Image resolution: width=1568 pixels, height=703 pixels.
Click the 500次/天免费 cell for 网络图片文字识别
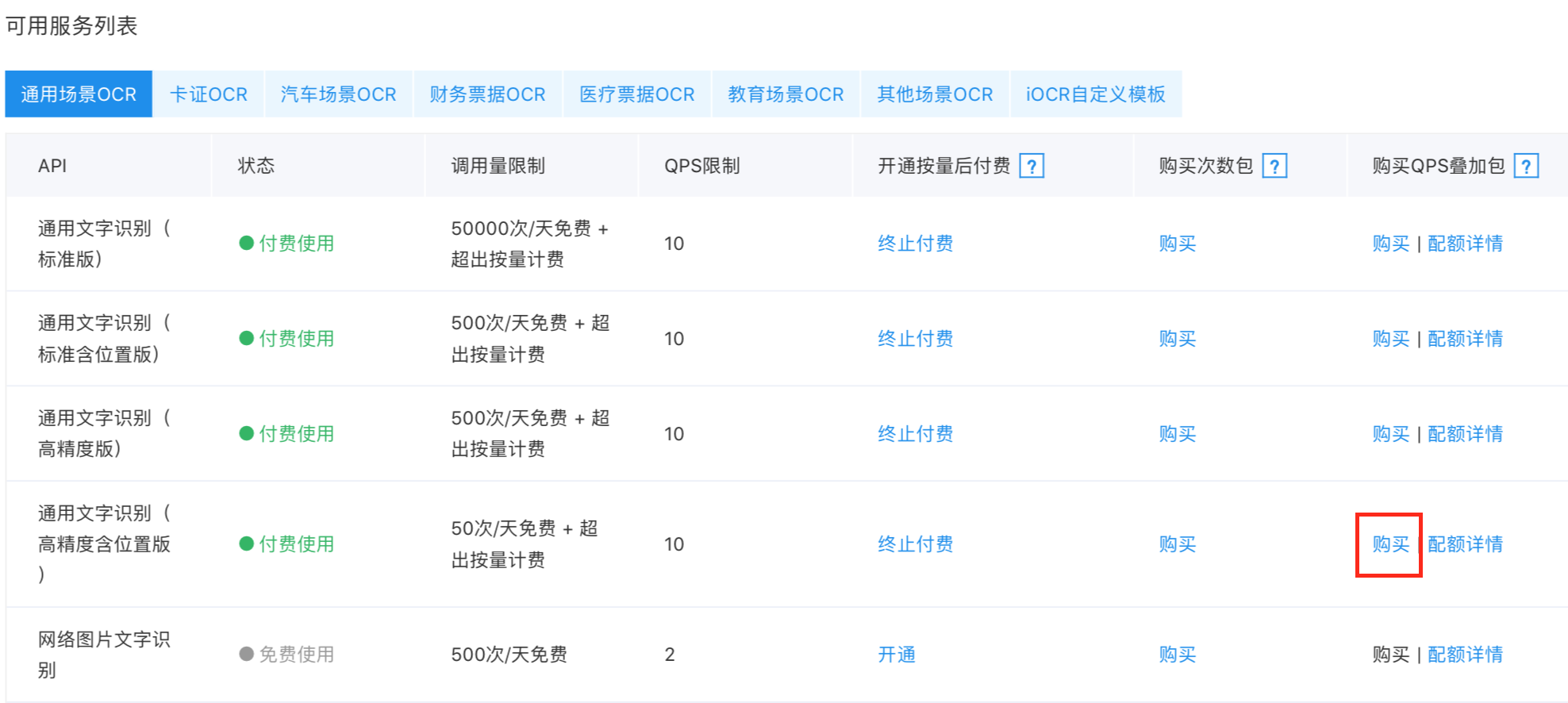pos(509,655)
